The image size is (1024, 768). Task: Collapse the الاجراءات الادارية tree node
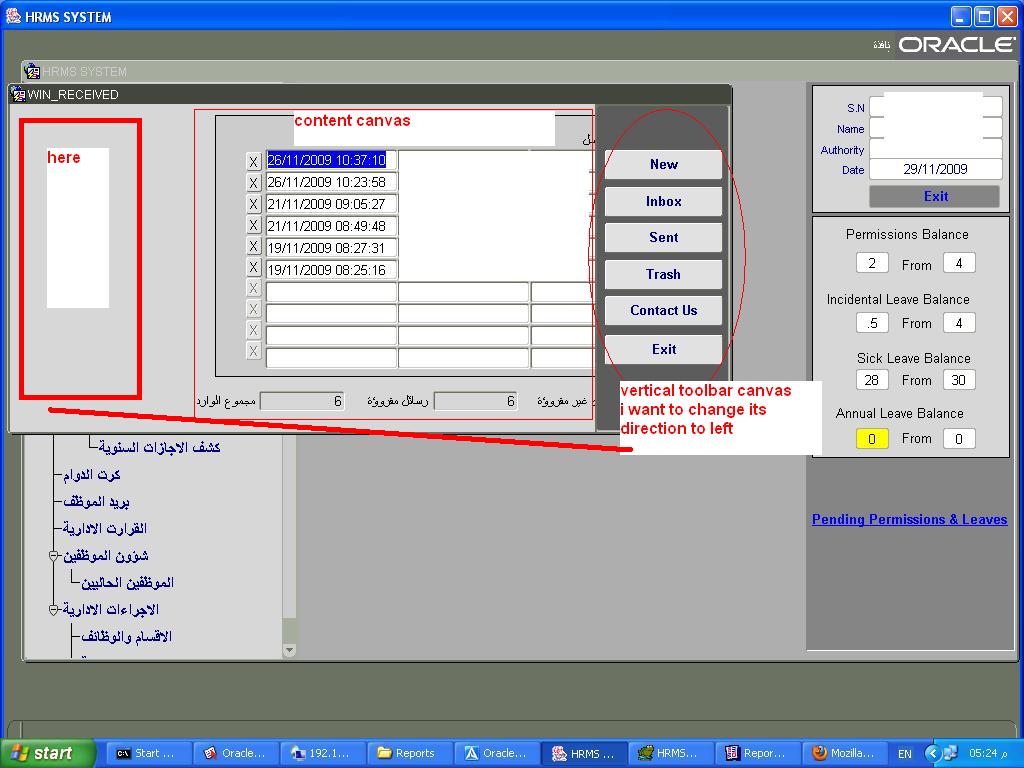point(54,609)
